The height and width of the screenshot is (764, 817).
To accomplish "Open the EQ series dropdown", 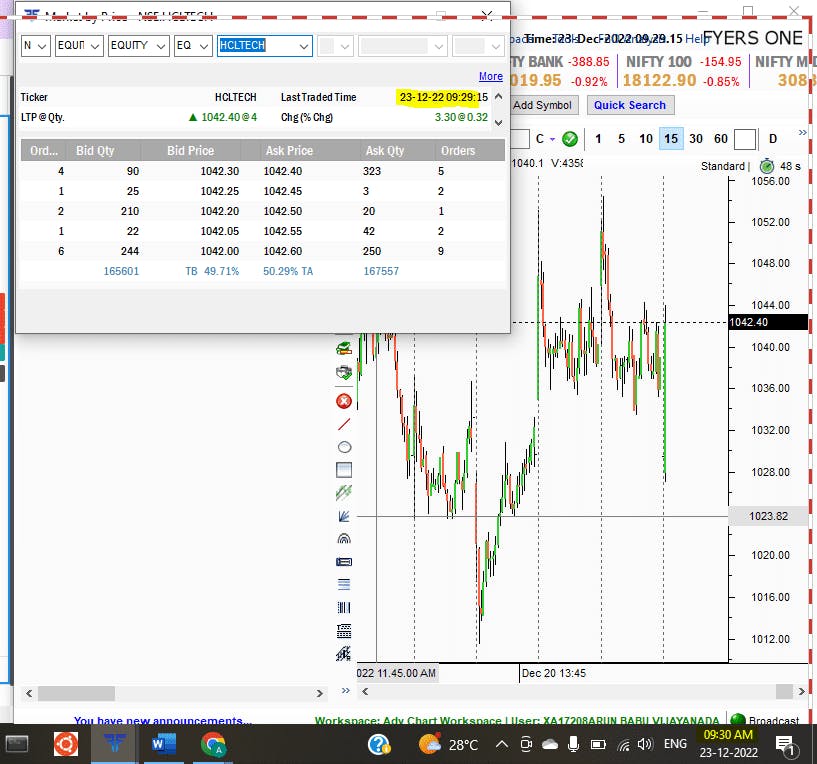I will (193, 46).
